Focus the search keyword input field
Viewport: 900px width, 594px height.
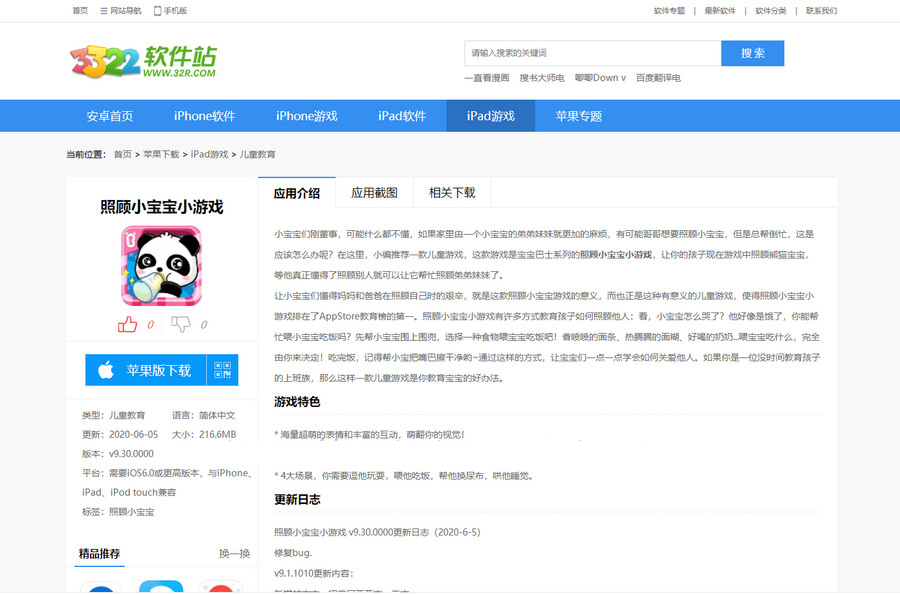(592, 53)
